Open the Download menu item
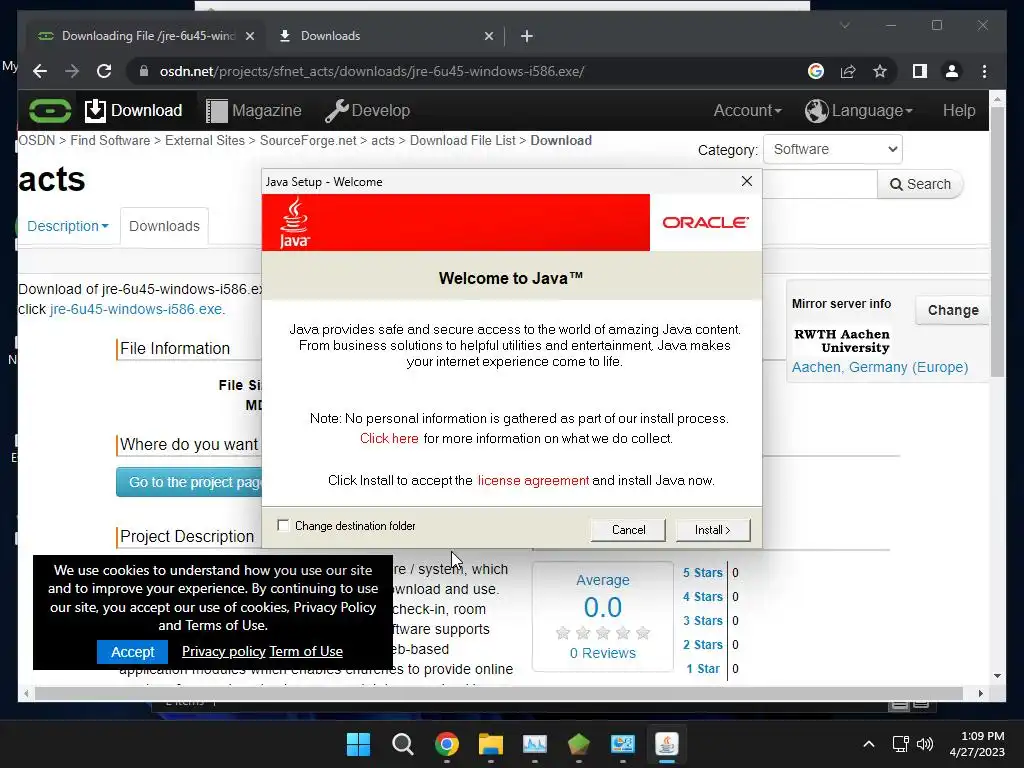 [133, 110]
